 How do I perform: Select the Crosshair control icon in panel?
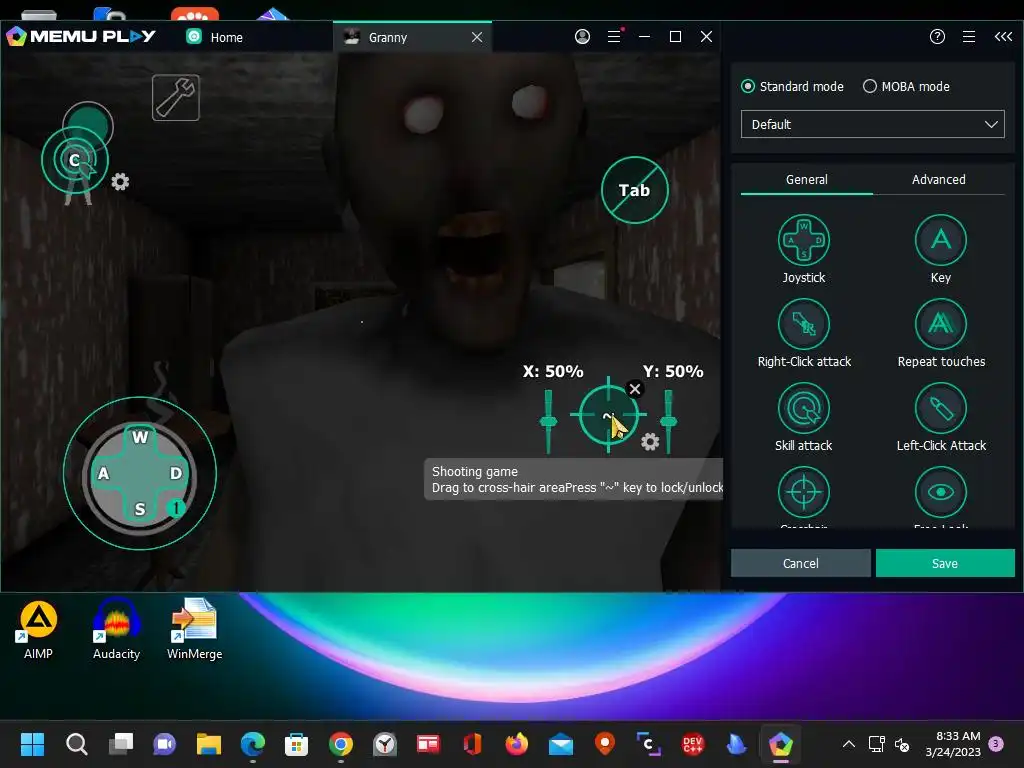tap(803, 492)
